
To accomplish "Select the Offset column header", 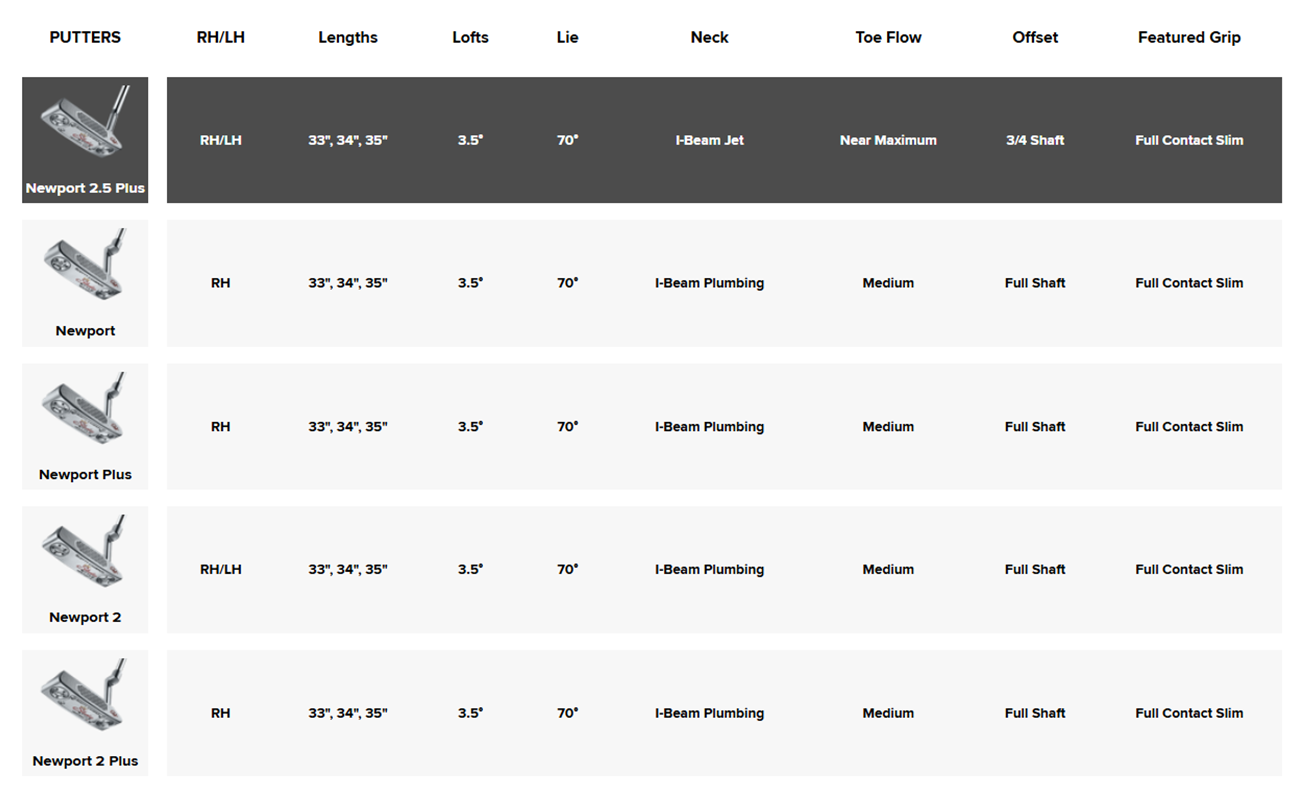I will pos(1035,37).
